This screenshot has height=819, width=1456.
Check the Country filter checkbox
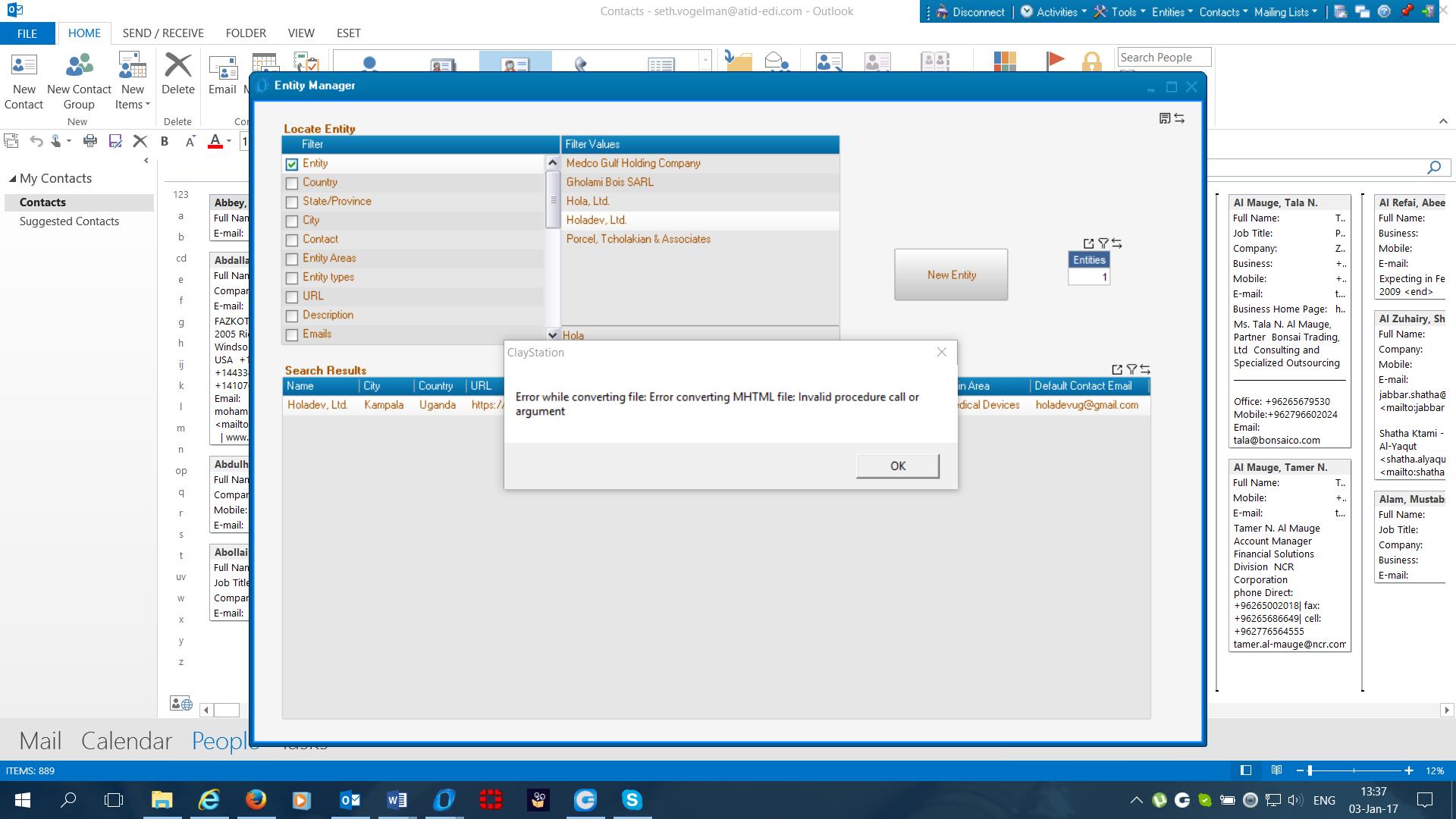pyautogui.click(x=292, y=184)
